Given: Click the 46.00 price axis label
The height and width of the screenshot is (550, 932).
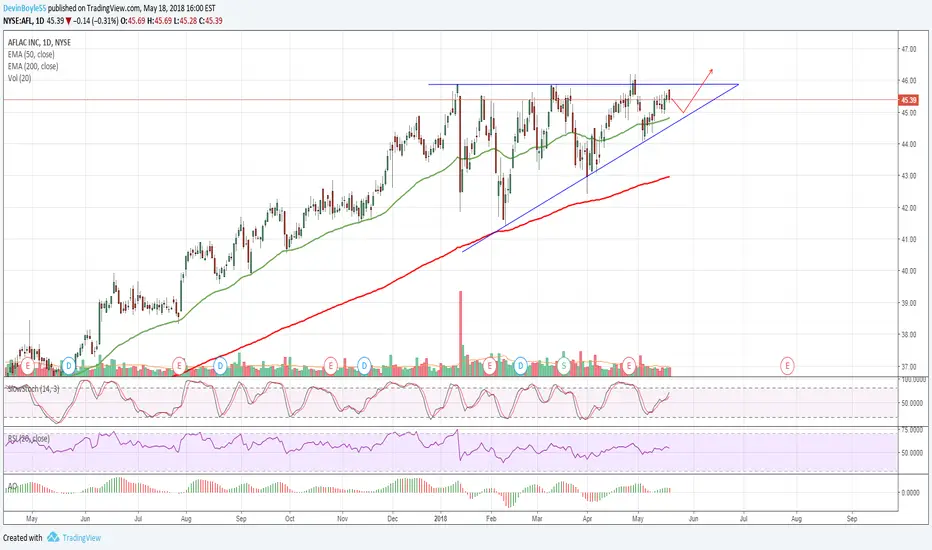Looking at the screenshot, I should 908,80.
